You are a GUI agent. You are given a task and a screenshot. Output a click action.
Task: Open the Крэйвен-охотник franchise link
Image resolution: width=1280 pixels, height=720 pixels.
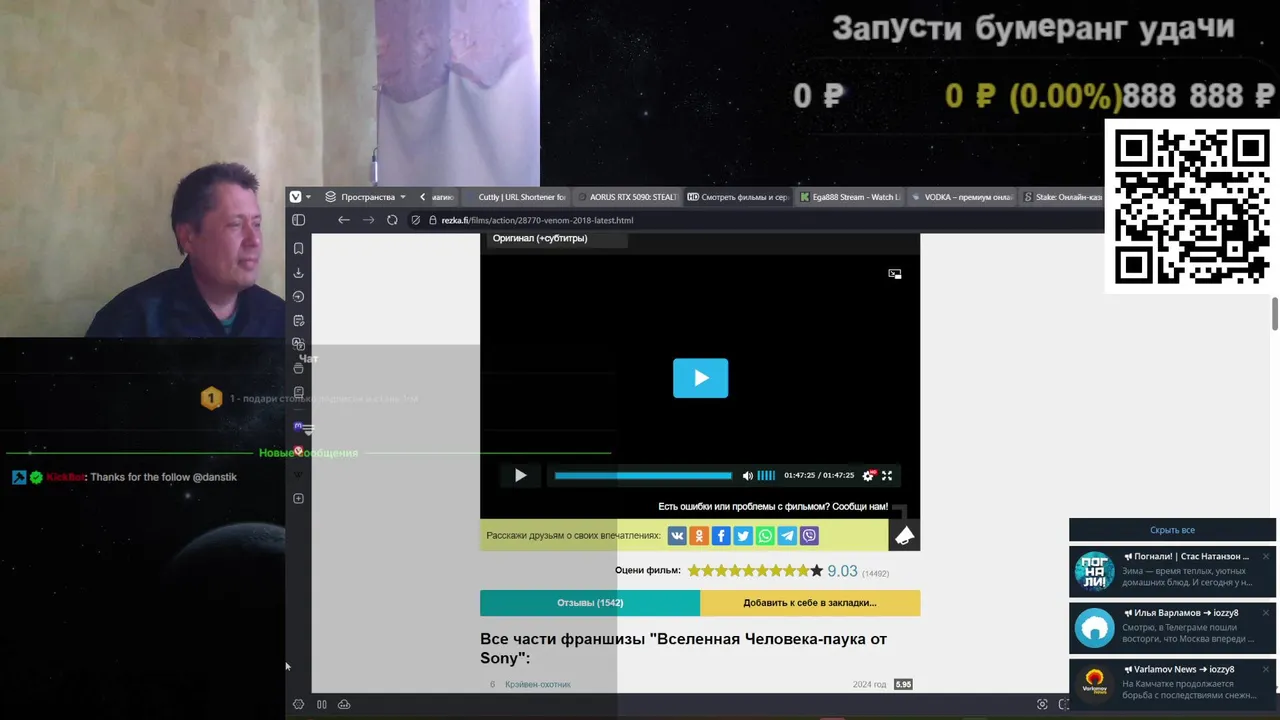pyautogui.click(x=538, y=685)
